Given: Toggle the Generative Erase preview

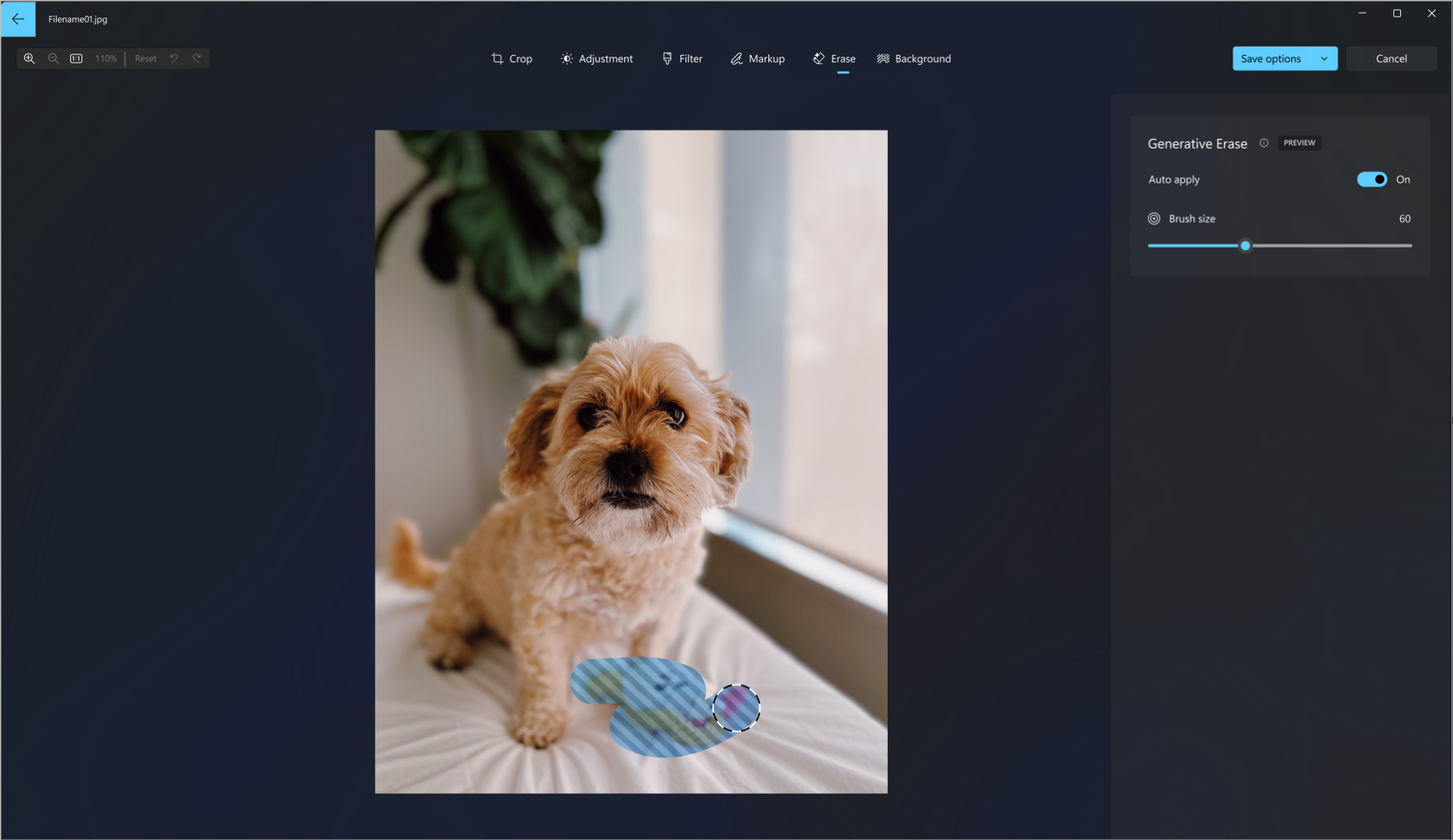Looking at the screenshot, I should 1299,142.
